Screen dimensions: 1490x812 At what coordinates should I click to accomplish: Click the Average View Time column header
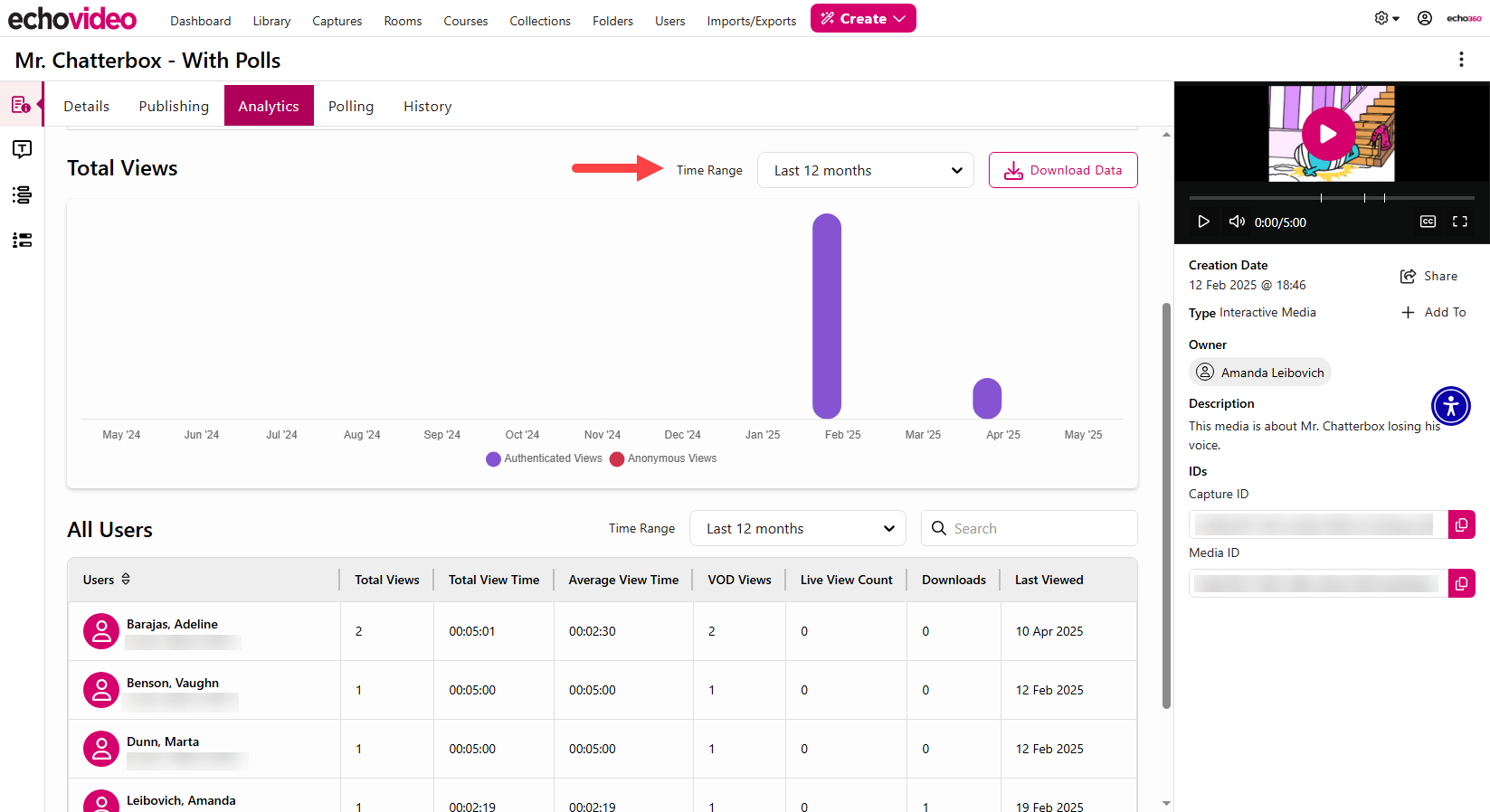tap(623, 580)
